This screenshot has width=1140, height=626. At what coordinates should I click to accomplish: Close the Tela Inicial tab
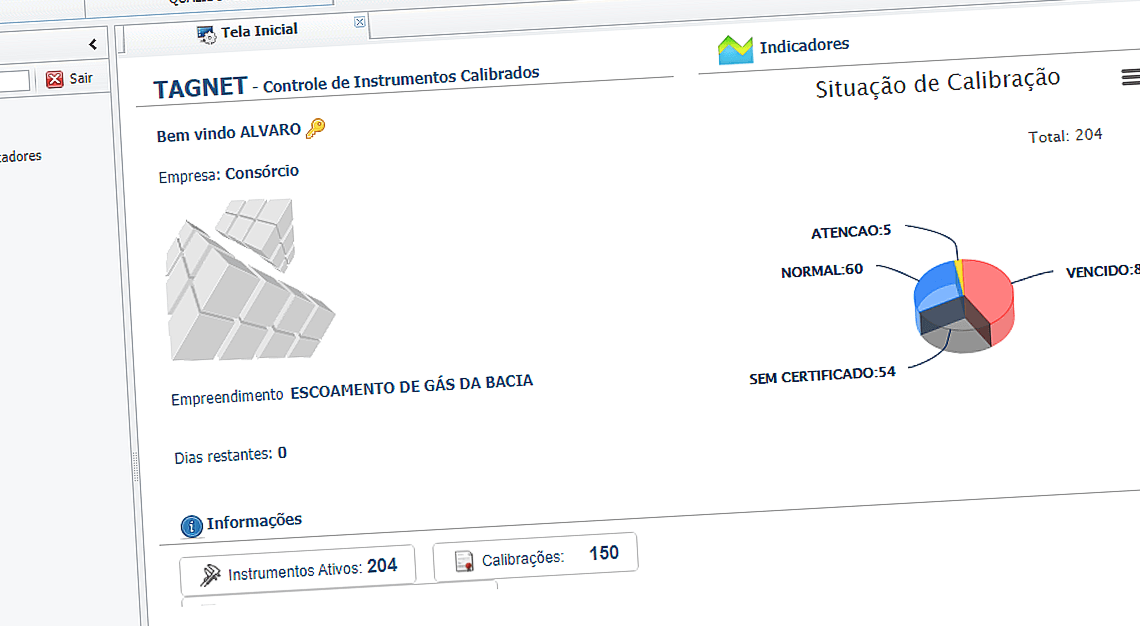tap(359, 21)
